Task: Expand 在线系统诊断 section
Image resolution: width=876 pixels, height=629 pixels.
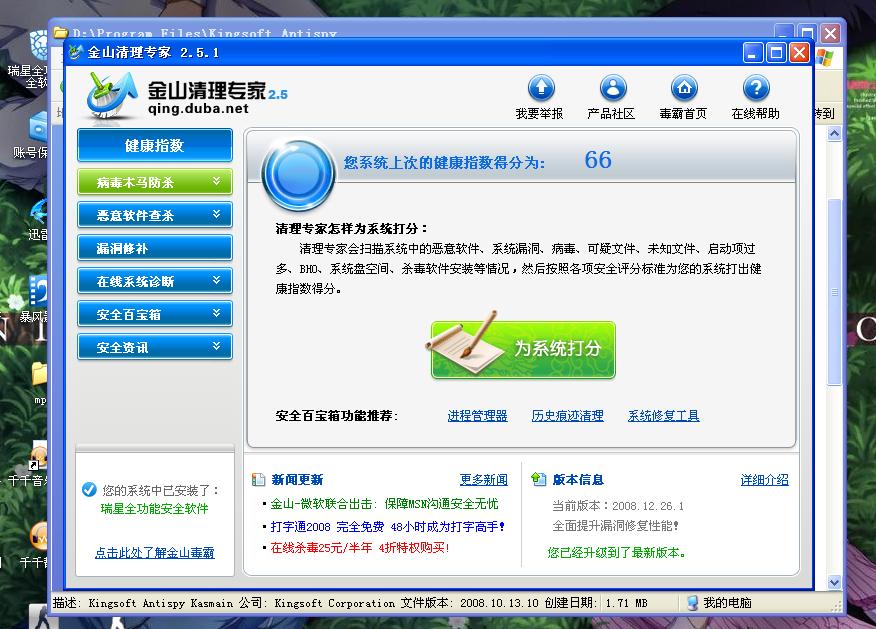Action: coord(155,281)
